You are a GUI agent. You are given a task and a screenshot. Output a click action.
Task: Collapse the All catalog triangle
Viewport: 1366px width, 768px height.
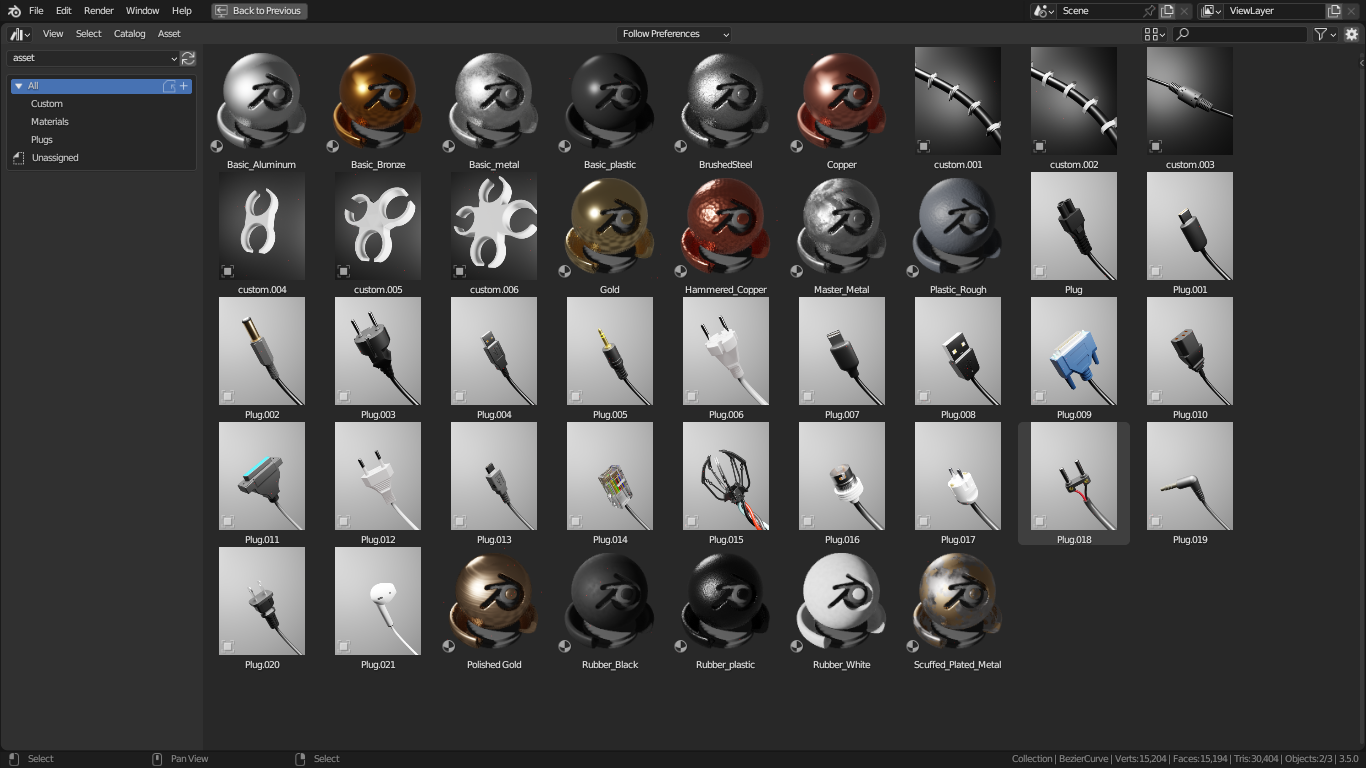point(18,86)
